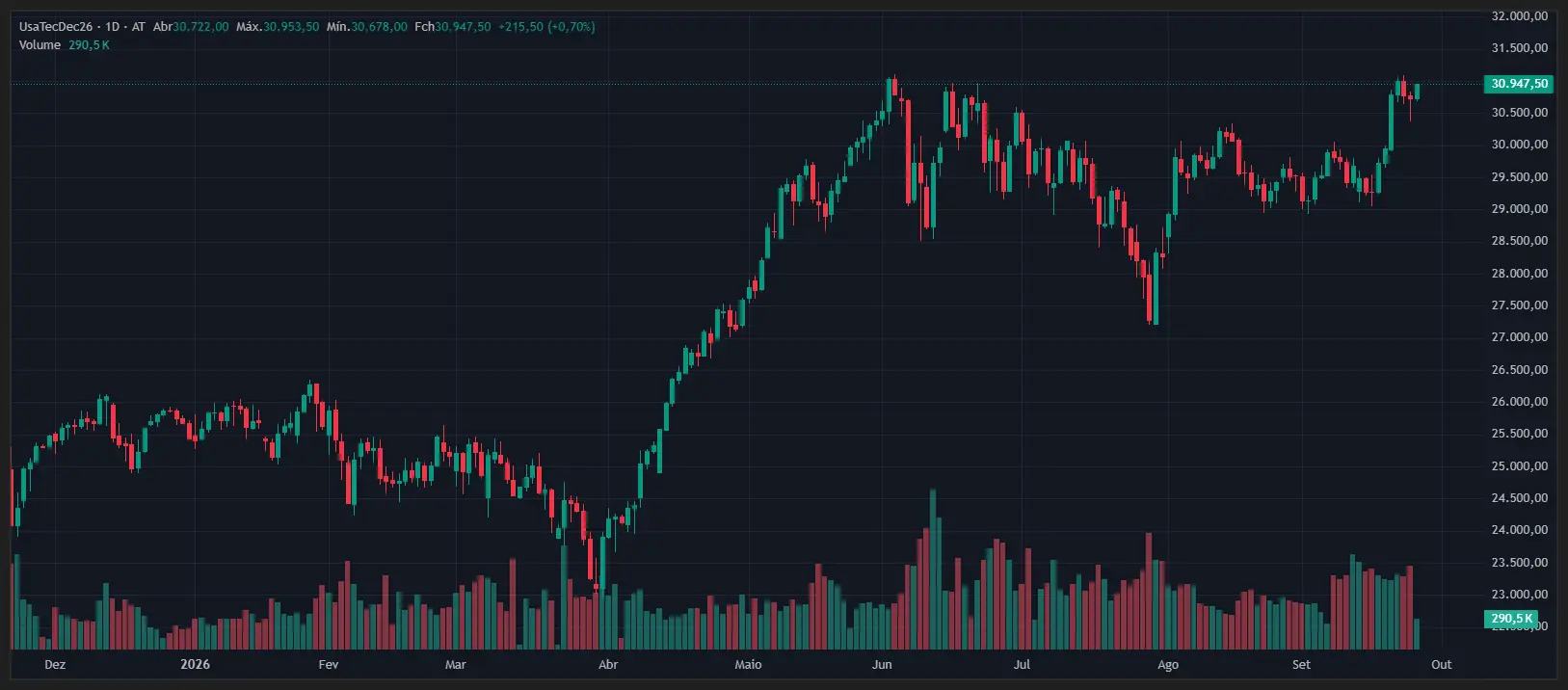Click the 26.000,00 price axis label
This screenshot has height=690, width=1568.
[1520, 402]
